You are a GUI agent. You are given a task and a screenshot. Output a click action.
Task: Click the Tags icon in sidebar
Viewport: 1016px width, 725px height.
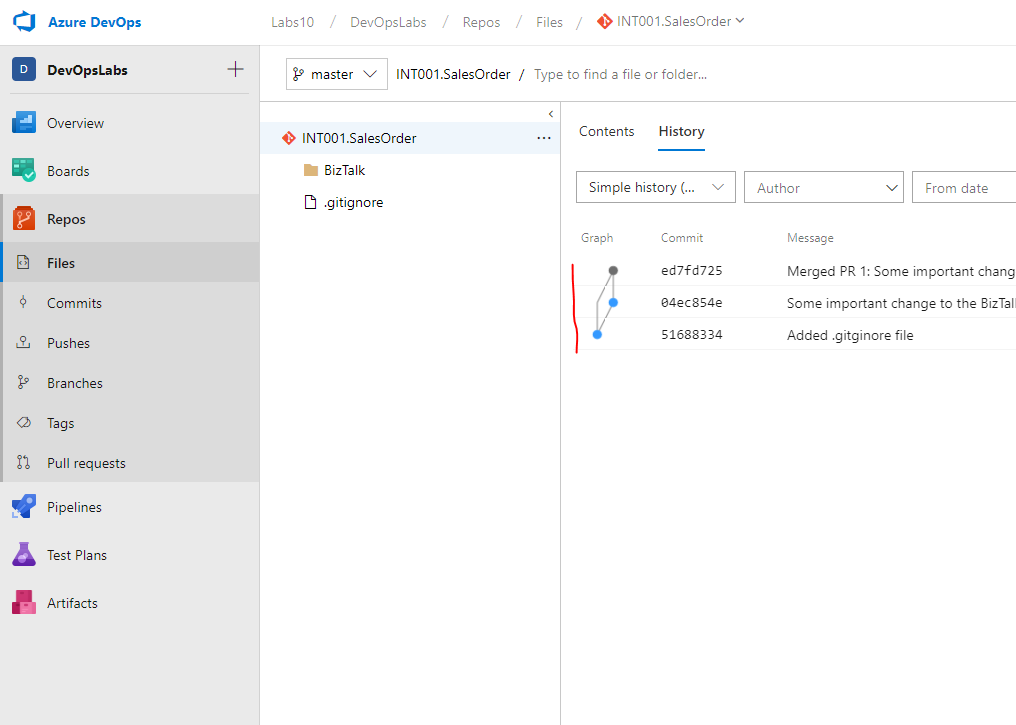[23, 423]
